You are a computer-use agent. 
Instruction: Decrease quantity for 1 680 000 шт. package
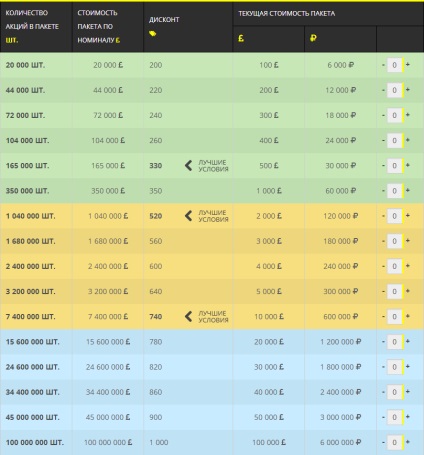[383, 241]
